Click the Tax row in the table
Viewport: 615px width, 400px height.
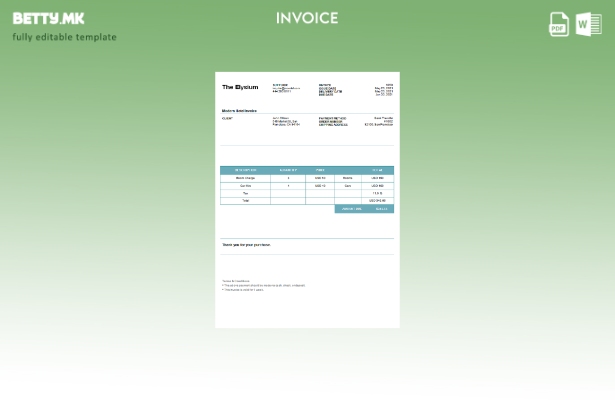tap(306, 193)
